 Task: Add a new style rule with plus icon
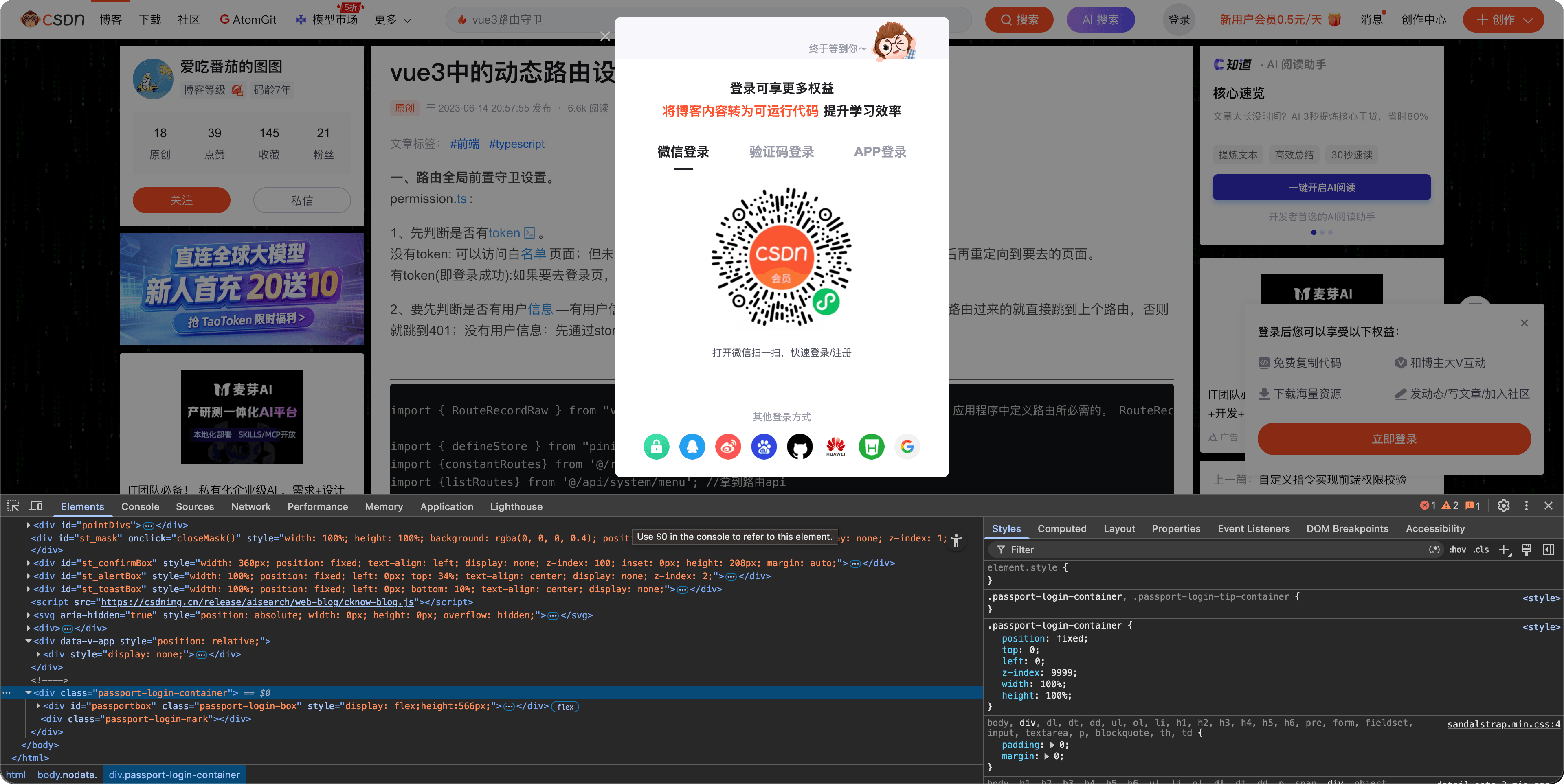coord(1504,550)
